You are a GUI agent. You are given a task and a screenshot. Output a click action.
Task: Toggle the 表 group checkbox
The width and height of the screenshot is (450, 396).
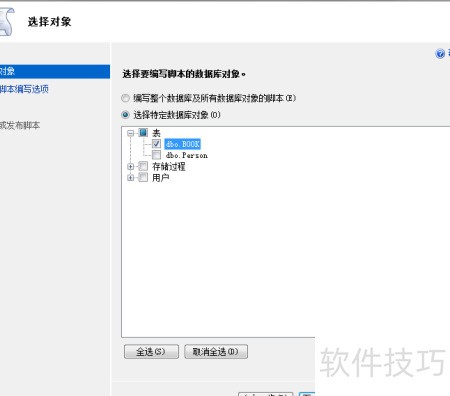[x=143, y=133]
